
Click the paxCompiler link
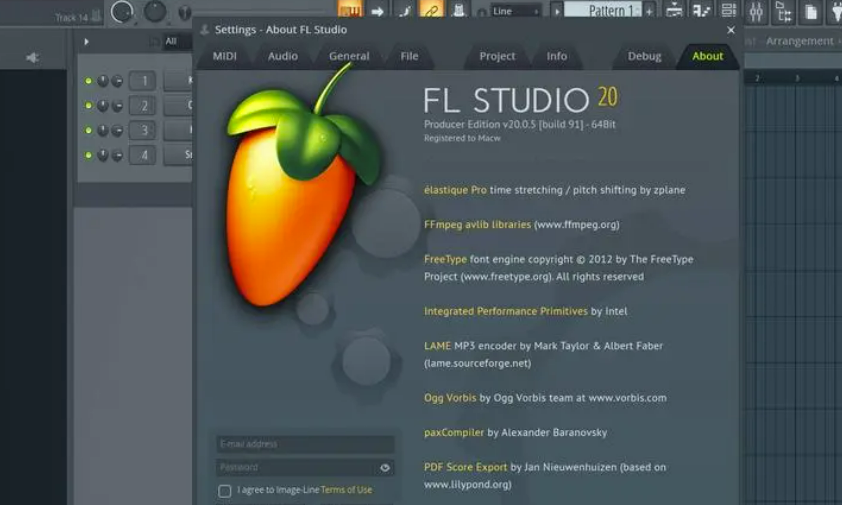454,432
